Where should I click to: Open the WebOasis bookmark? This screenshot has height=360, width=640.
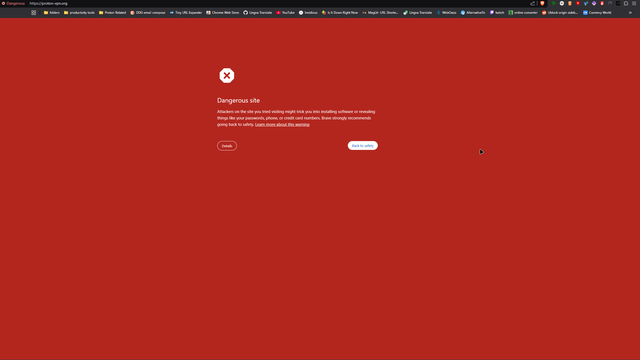click(x=447, y=13)
